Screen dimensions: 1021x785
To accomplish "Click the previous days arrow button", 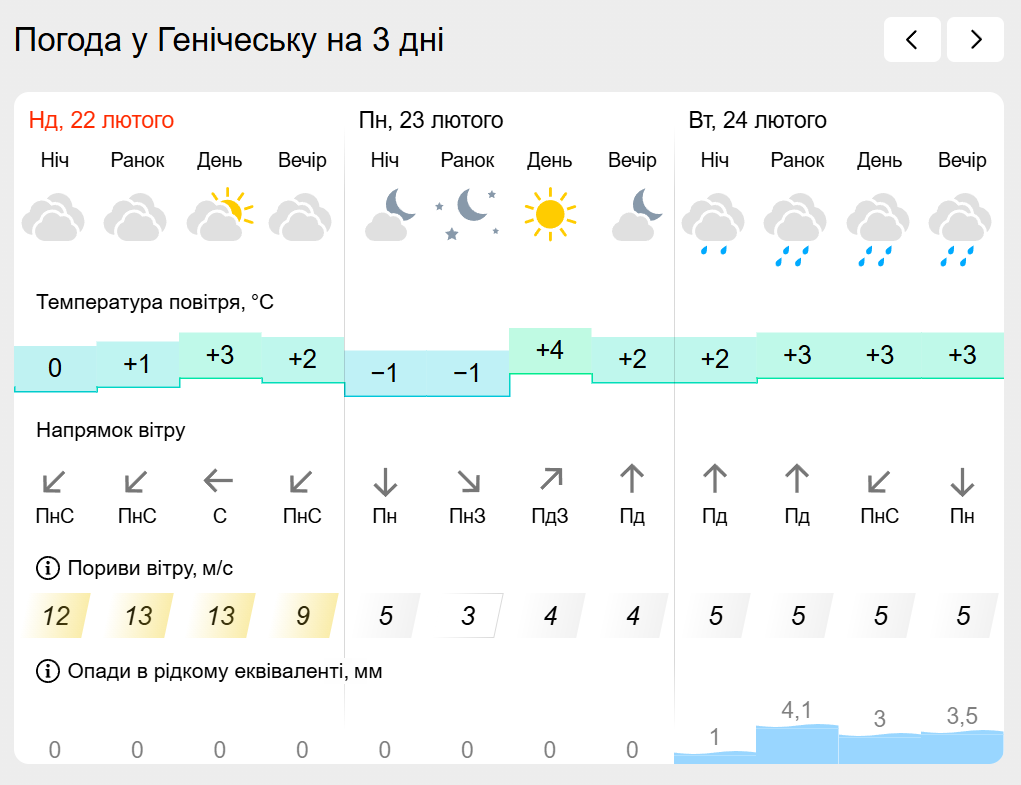I will (911, 40).
